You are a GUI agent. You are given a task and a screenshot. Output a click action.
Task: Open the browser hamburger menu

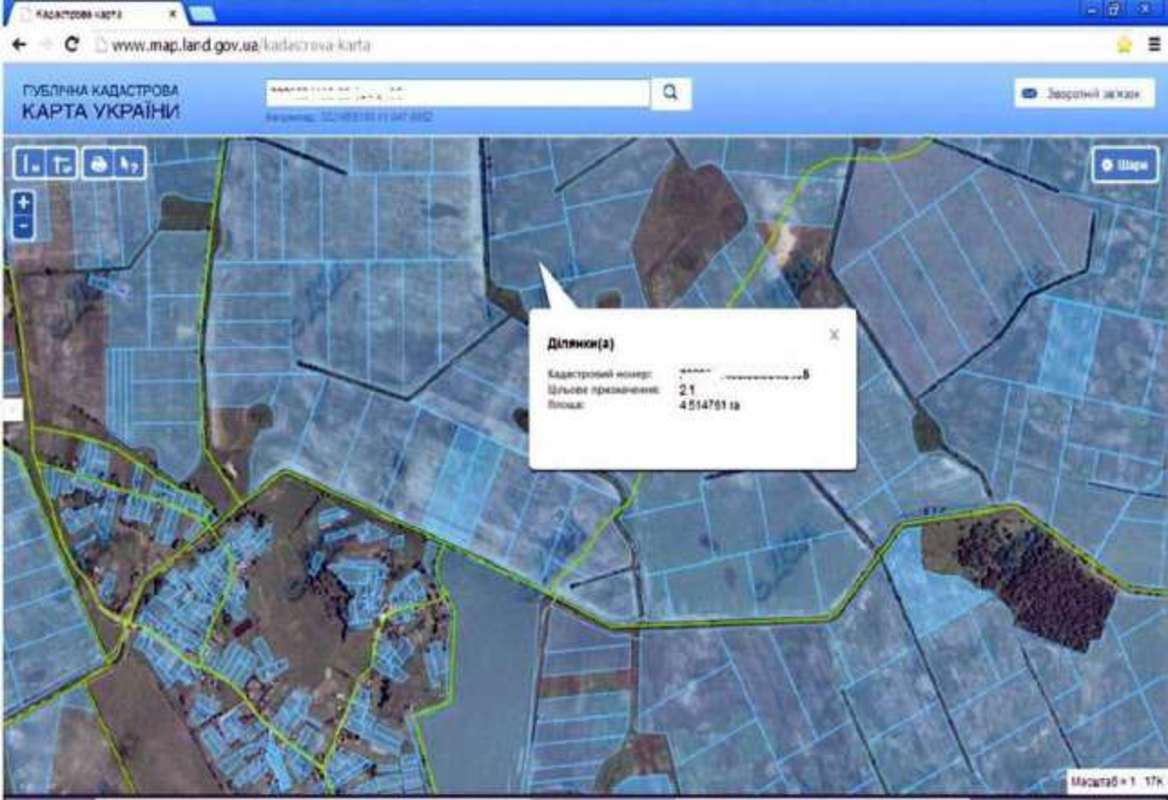(1153, 45)
